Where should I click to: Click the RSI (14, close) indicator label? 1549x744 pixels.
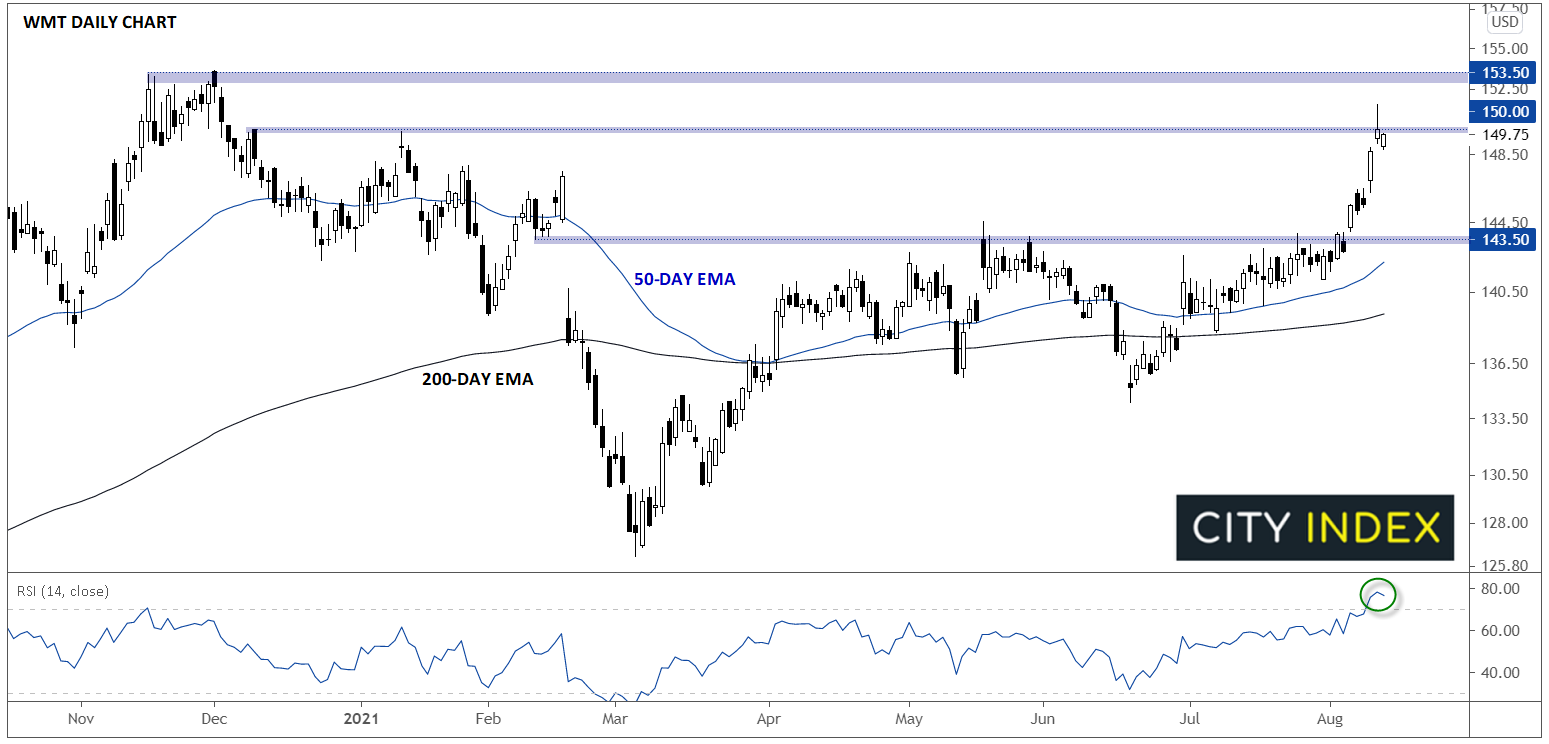click(63, 591)
